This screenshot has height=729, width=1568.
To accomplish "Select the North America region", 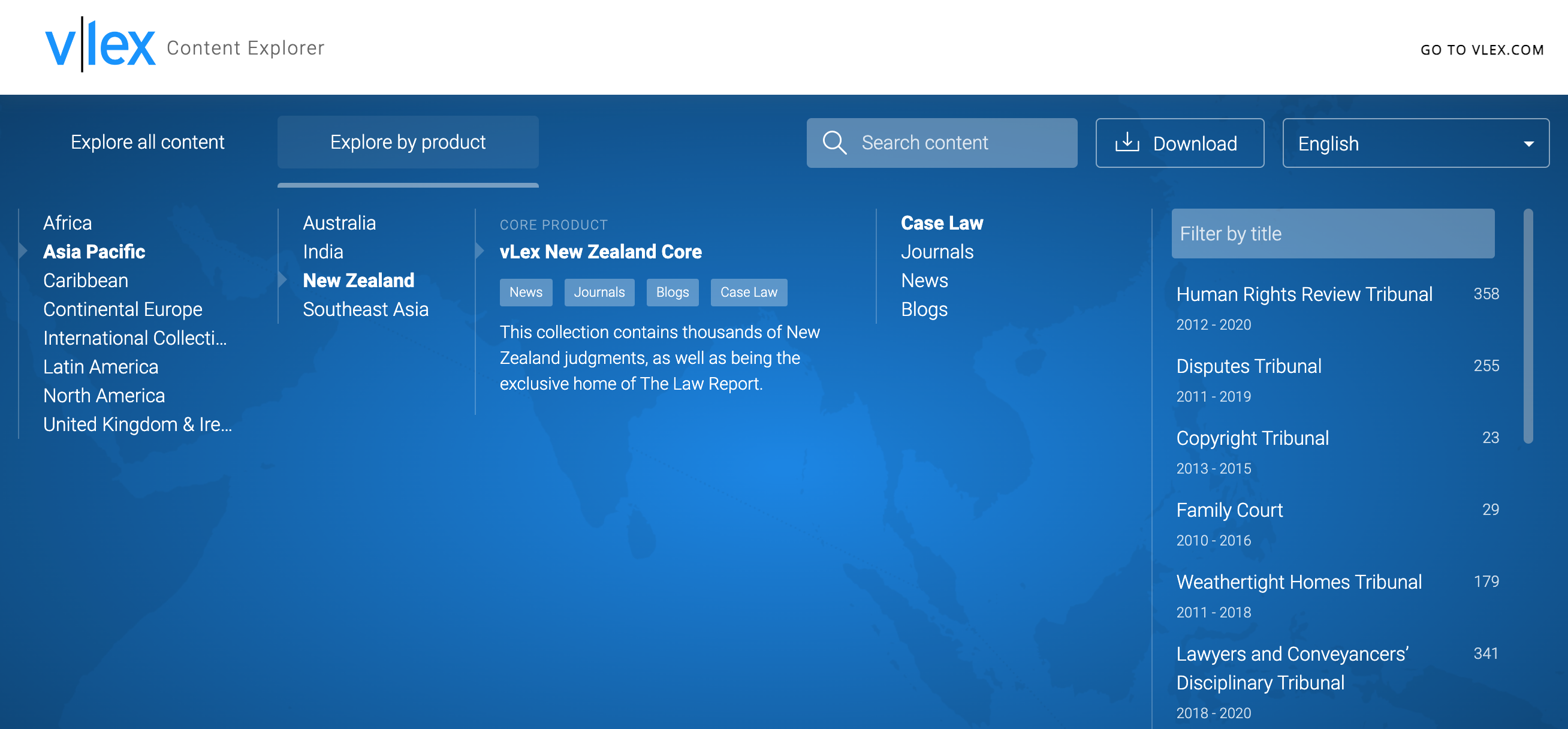I will click(104, 395).
